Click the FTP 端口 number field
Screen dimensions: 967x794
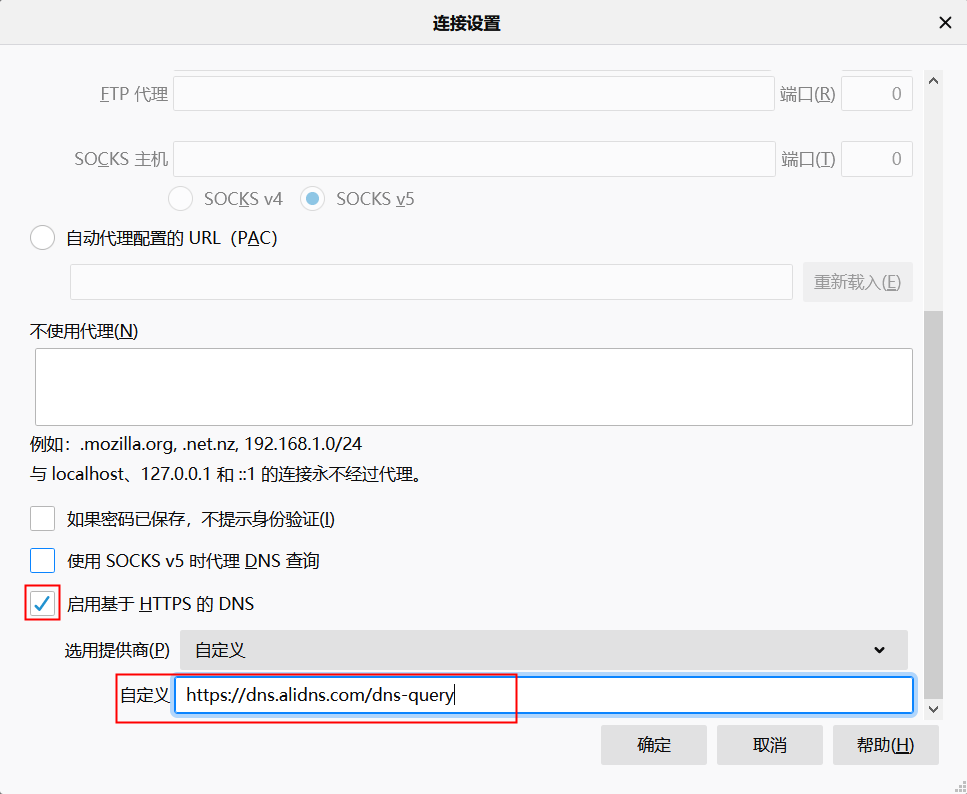(x=876, y=94)
